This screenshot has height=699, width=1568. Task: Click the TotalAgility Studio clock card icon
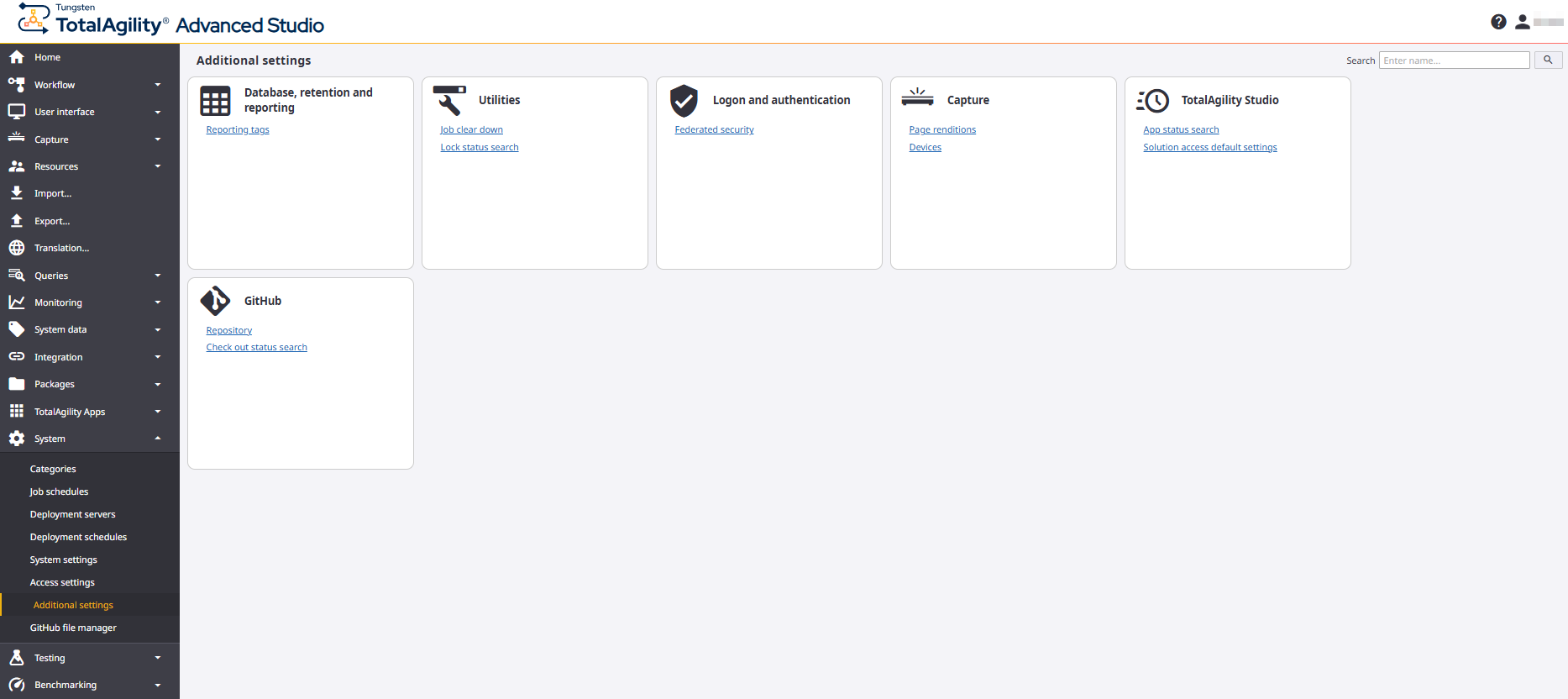[1152, 101]
